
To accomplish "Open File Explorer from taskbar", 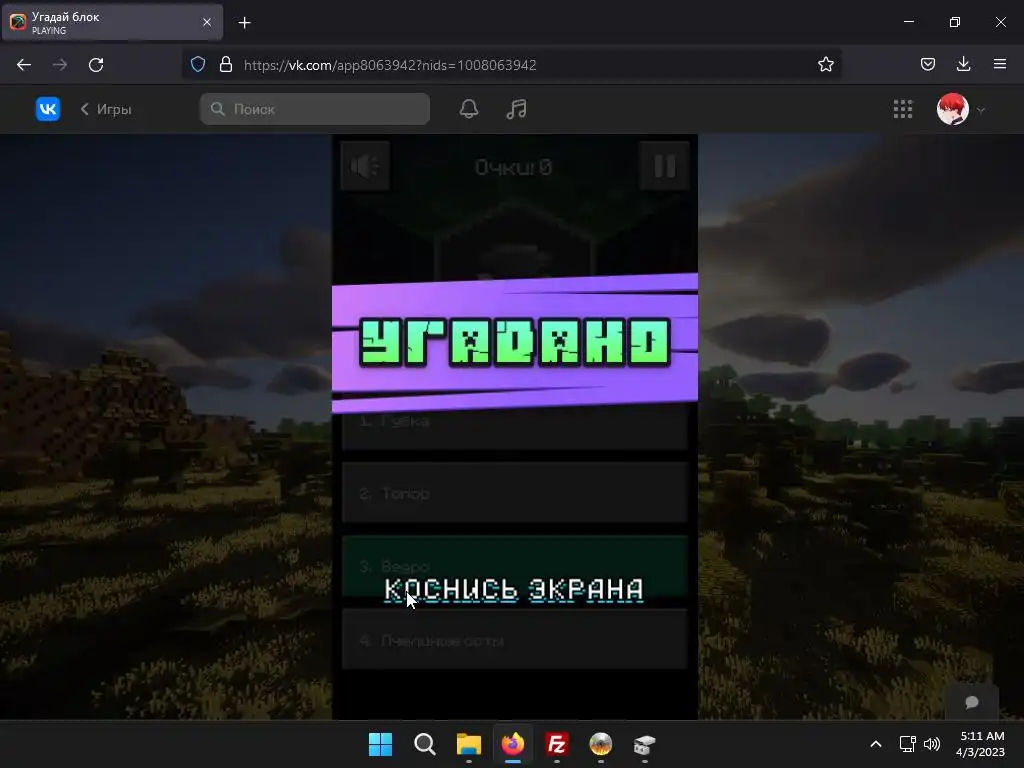I will click(468, 744).
